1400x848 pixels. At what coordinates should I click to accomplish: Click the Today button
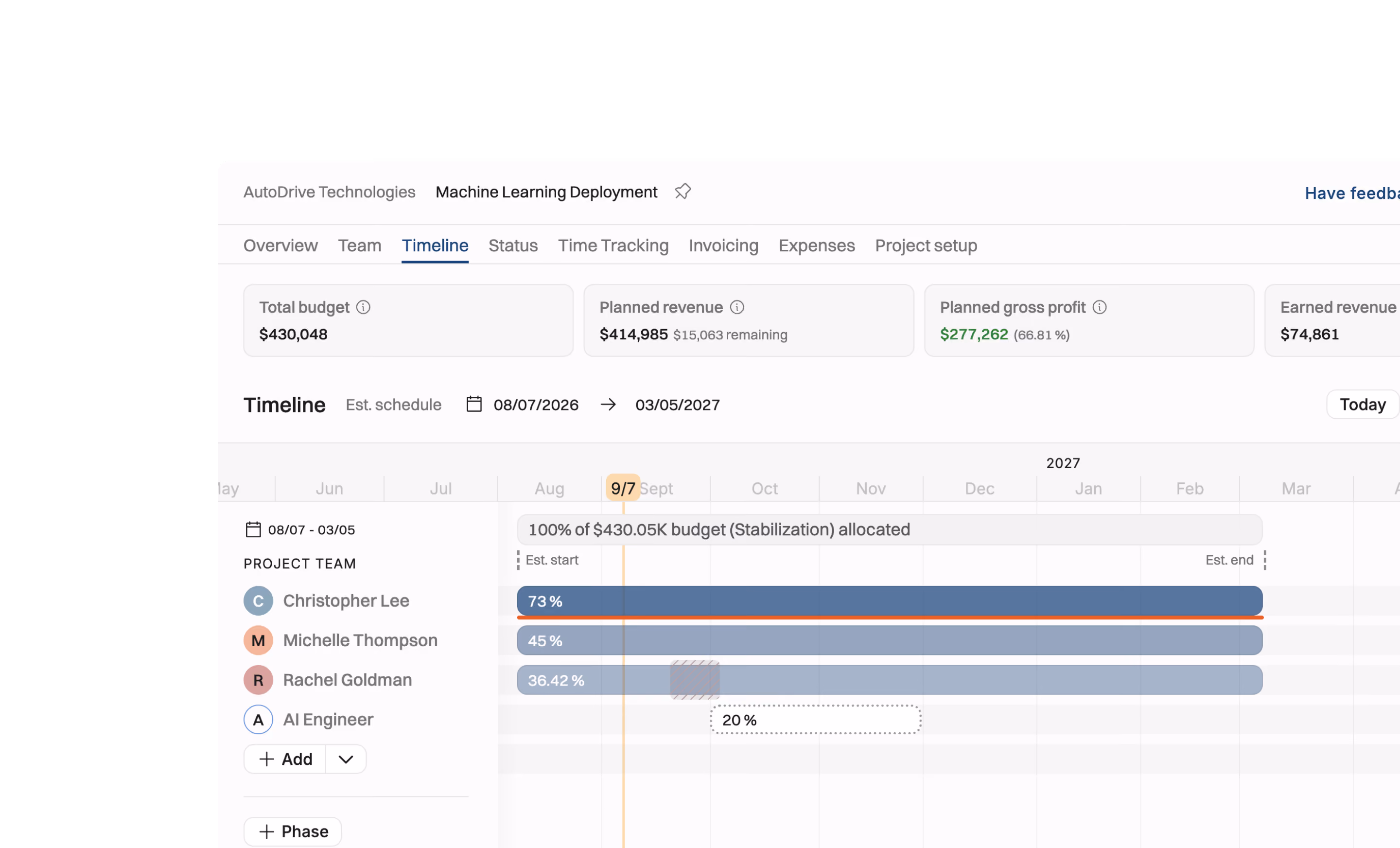1363,405
